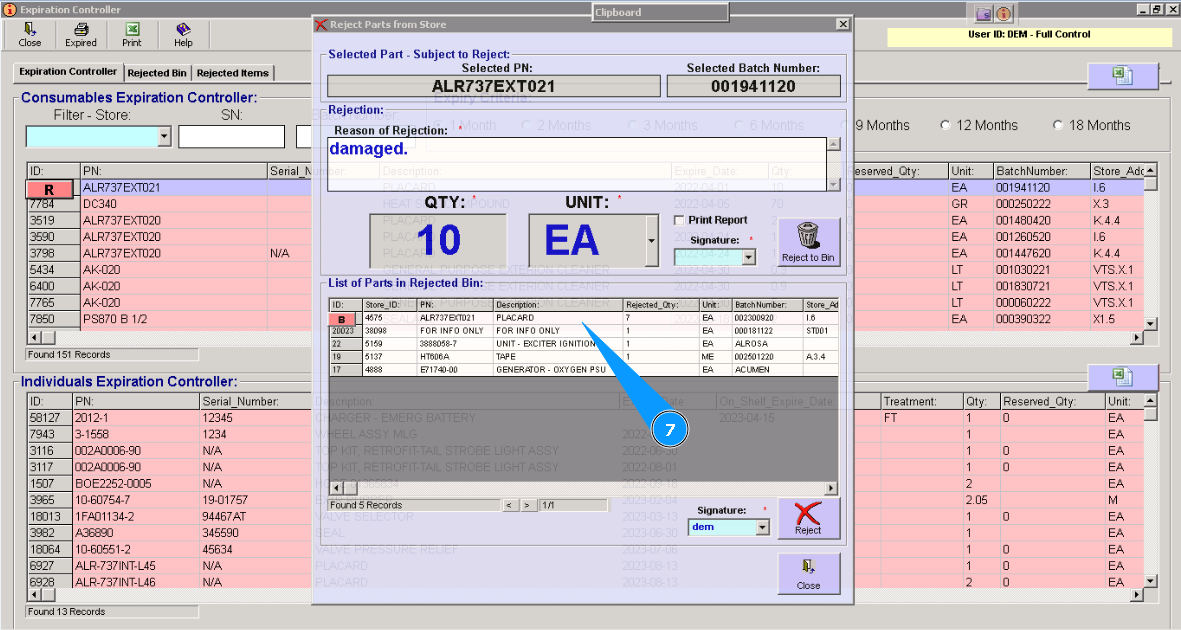Viewport: 1181px width, 630px height.
Task: Export individuals list to Excel
Action: click(1122, 377)
